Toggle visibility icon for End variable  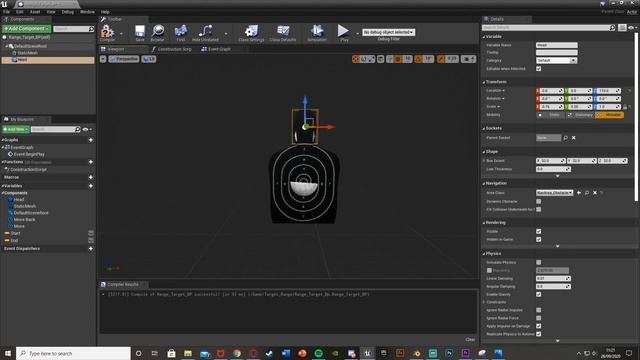[x=91, y=240]
